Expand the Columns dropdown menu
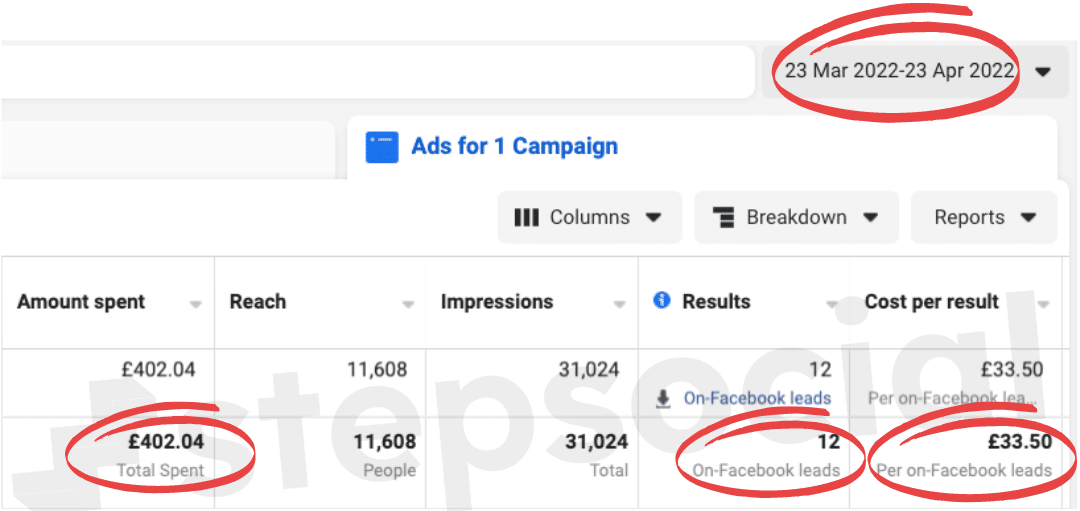This screenshot has width=1080, height=511. tap(653, 217)
